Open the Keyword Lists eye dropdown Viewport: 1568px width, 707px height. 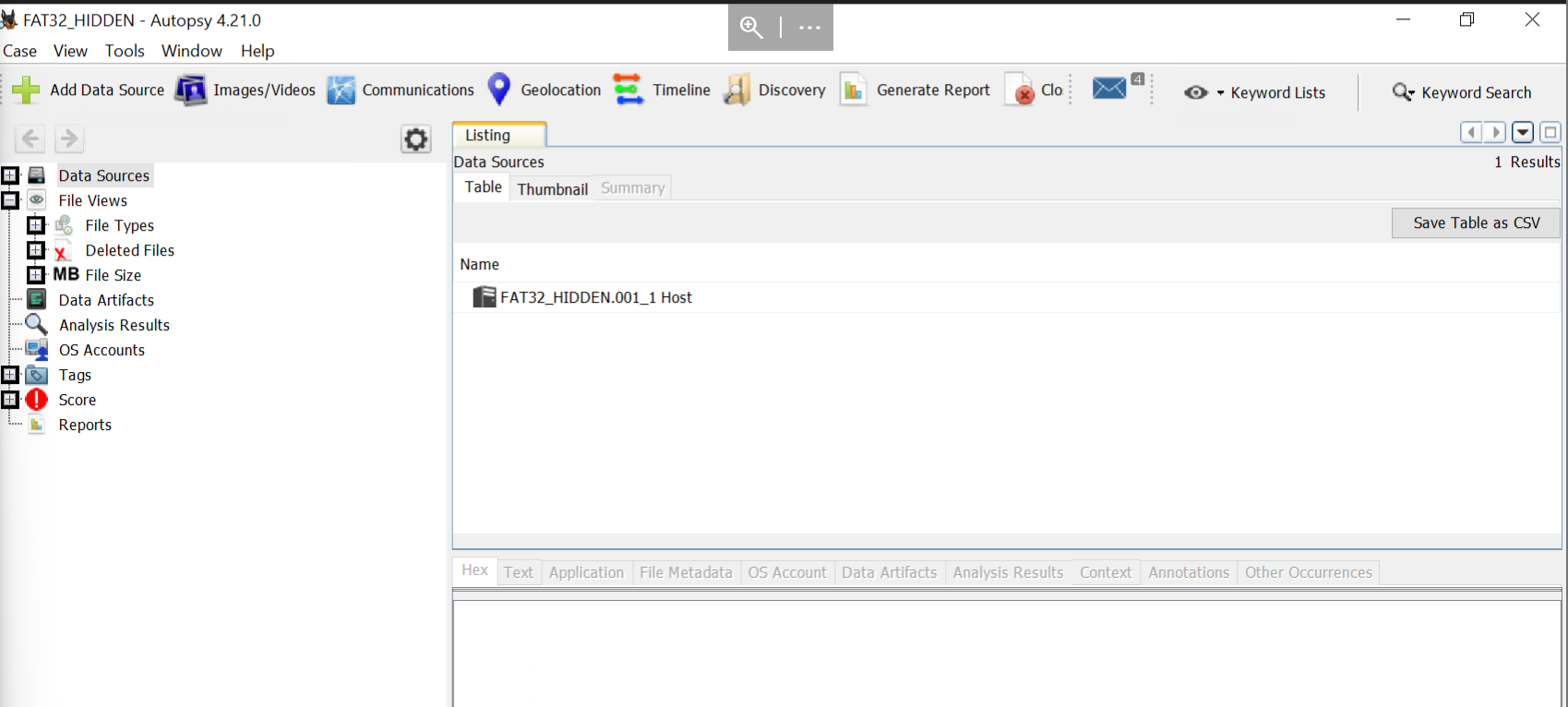pyautogui.click(x=1204, y=92)
